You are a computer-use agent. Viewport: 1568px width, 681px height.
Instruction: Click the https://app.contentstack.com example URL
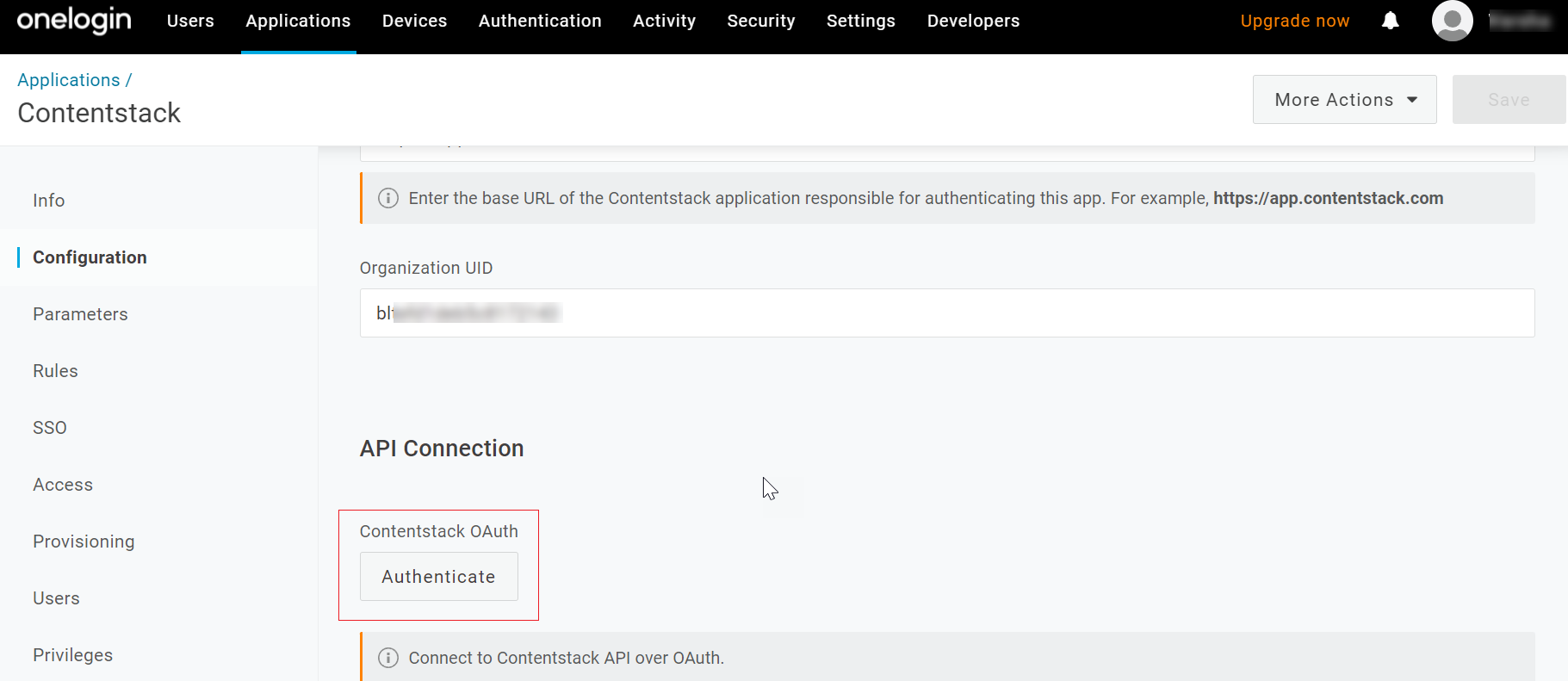coord(1328,198)
